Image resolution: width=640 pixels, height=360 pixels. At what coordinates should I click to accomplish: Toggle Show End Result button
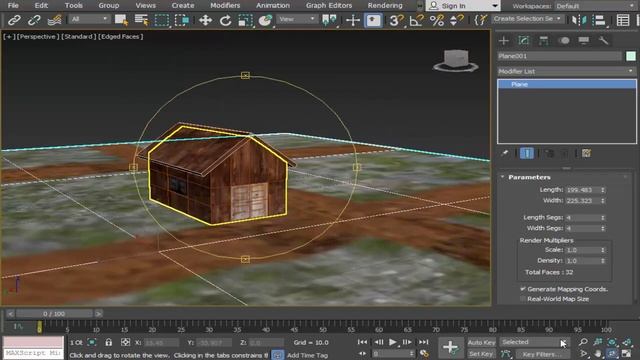pos(527,153)
